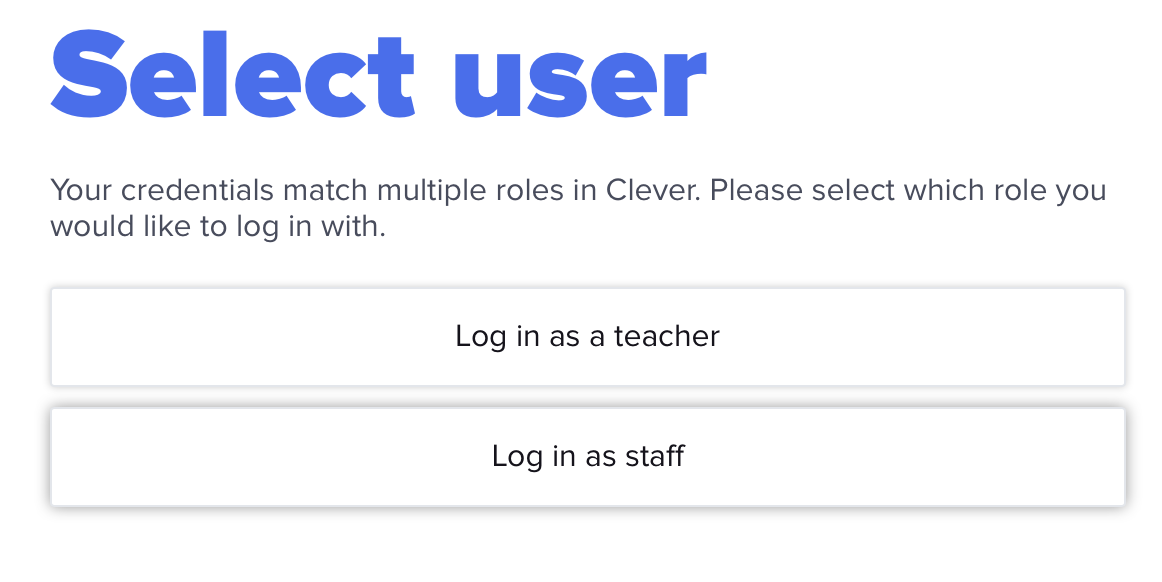Click the "Log in as a teacher" button
This screenshot has height=582, width=1162.
[587, 336]
